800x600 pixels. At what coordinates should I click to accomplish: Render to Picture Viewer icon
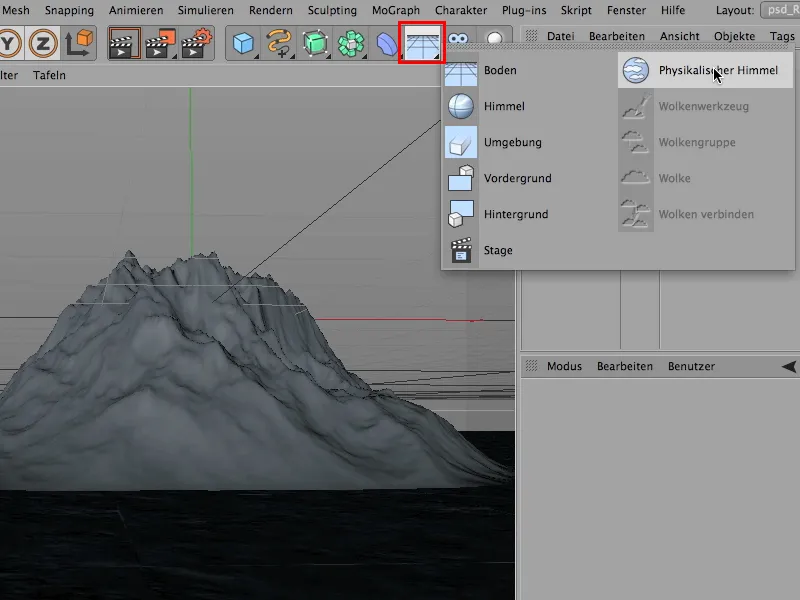click(x=160, y=44)
